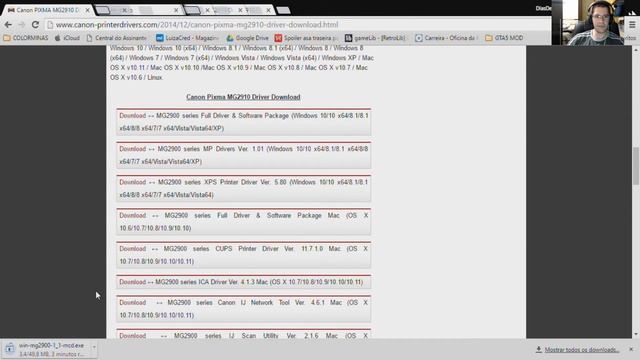Download MG2900 series IJ Scan Utility Mac

pos(132,336)
